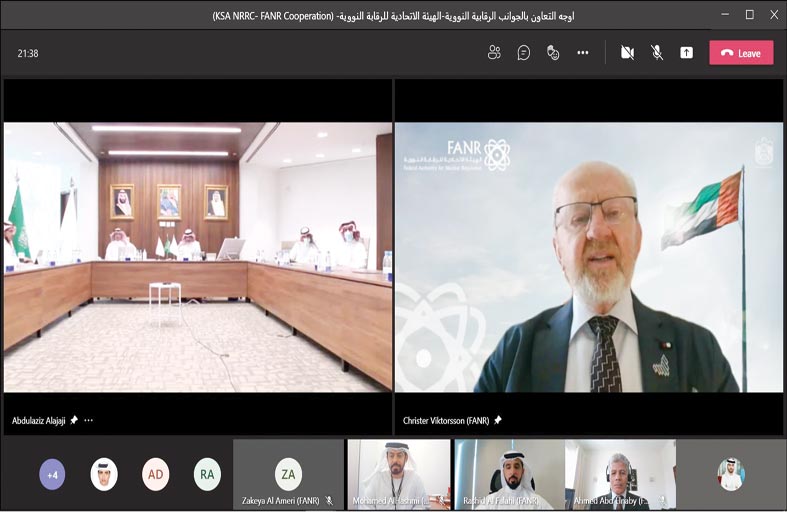Screen dimensions: 787x512
Task: Turn on the camera
Action: (x=627, y=53)
